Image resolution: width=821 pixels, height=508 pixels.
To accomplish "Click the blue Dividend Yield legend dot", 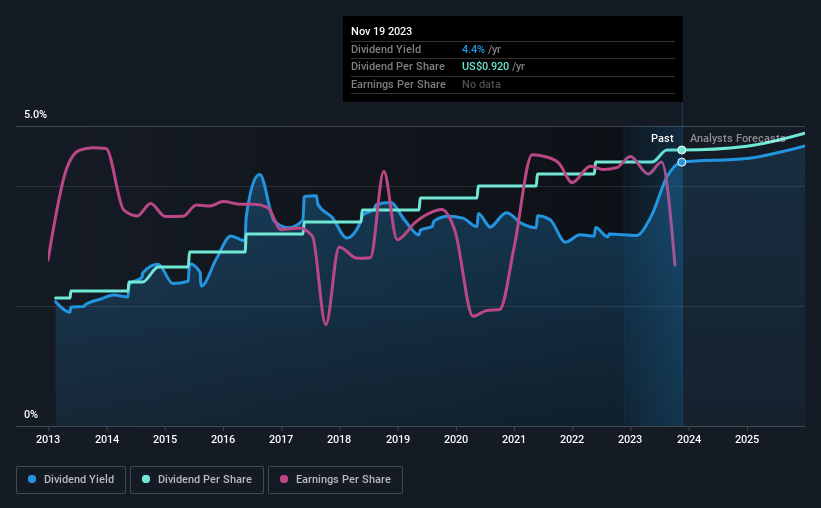I will tap(32, 479).
